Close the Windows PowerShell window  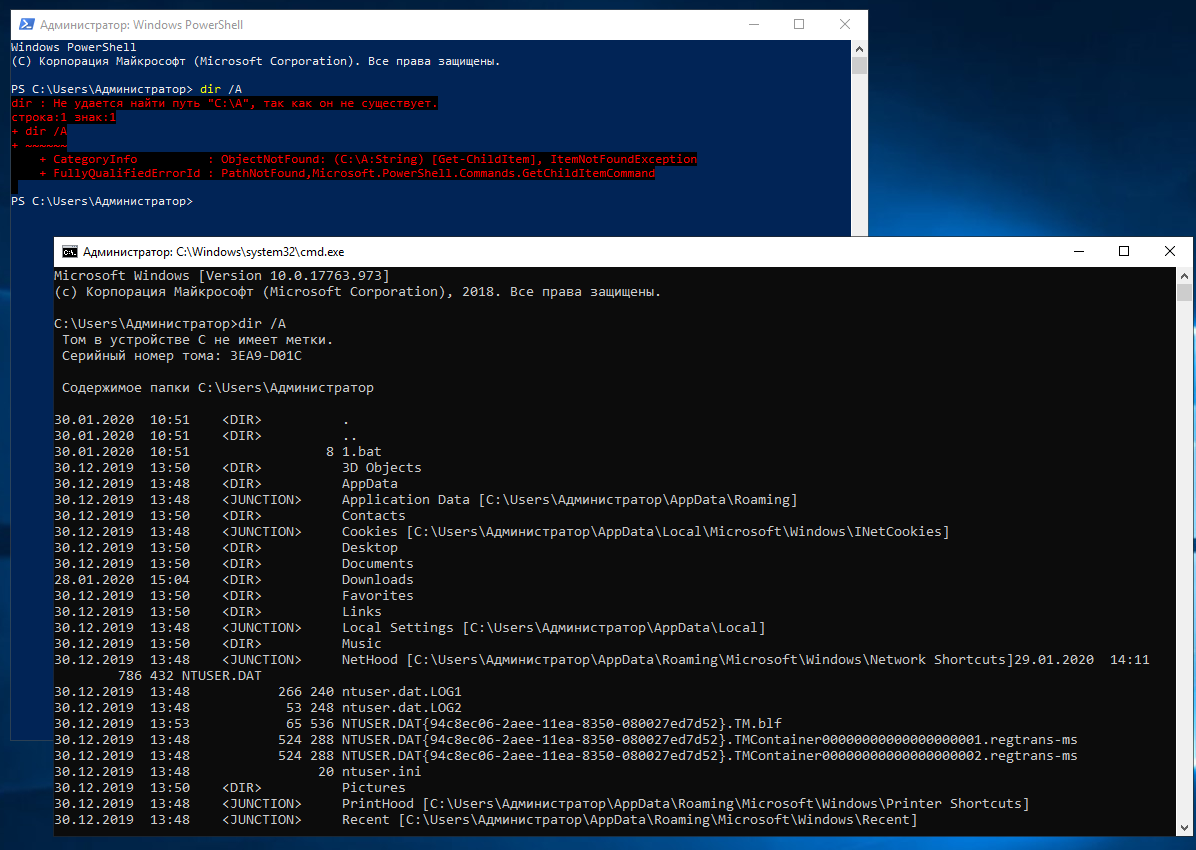[x=844, y=24]
